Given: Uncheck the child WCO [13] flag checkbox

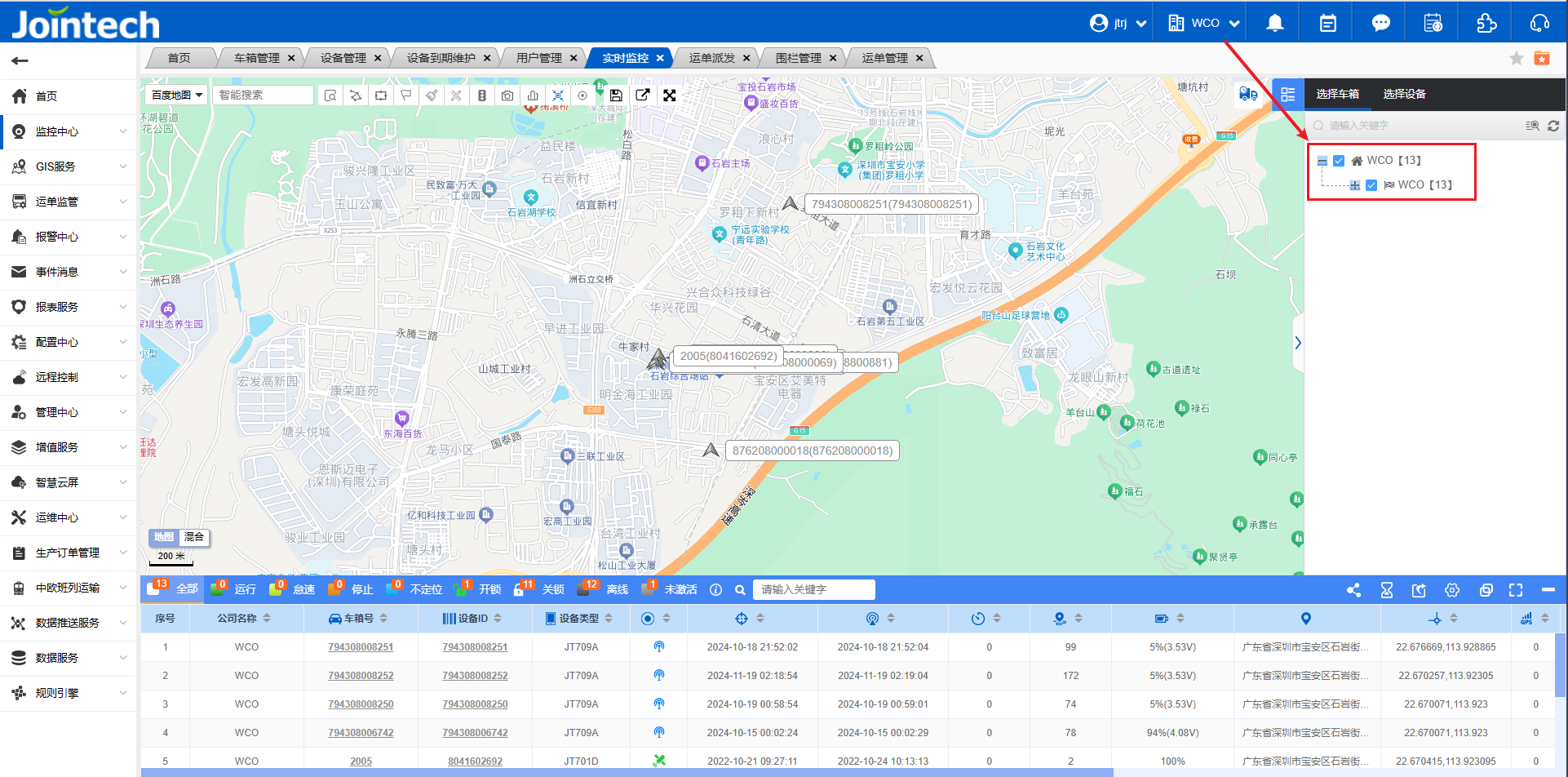Looking at the screenshot, I should tap(1371, 185).
